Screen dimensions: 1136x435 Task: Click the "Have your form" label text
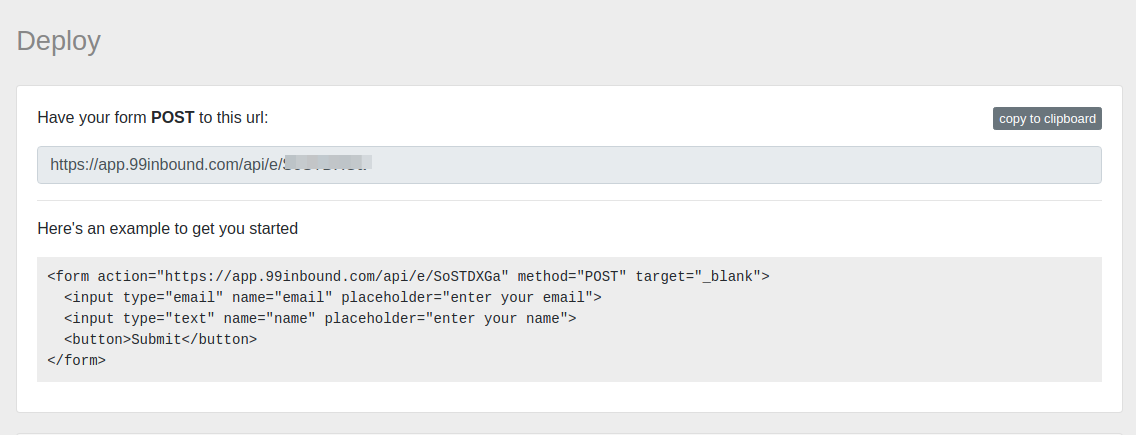[x=92, y=118]
